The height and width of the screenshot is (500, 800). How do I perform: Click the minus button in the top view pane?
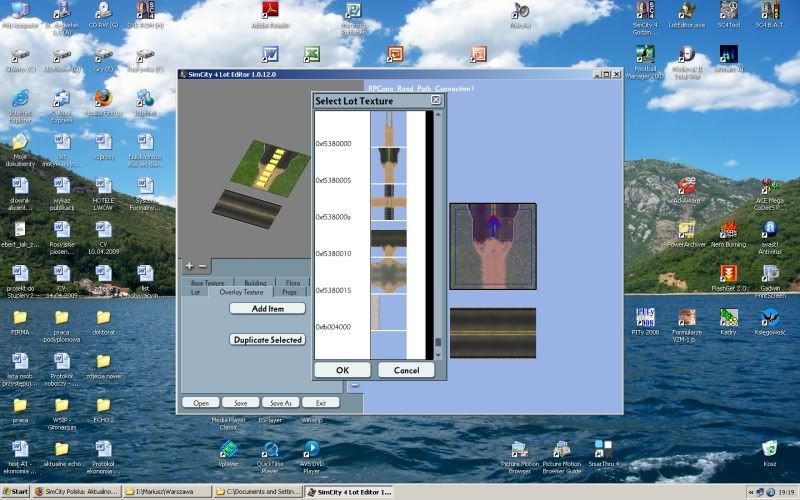point(355,385)
